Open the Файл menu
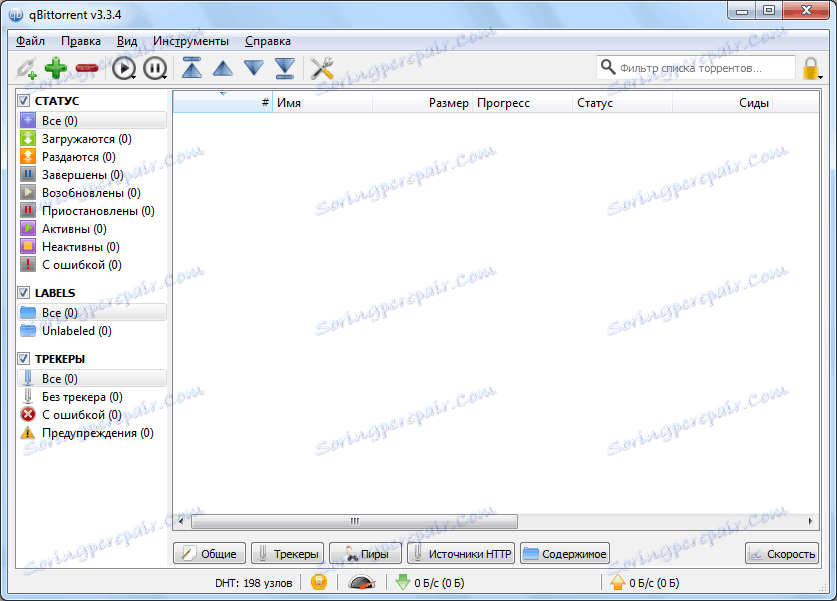This screenshot has height=601, width=837. click(30, 41)
